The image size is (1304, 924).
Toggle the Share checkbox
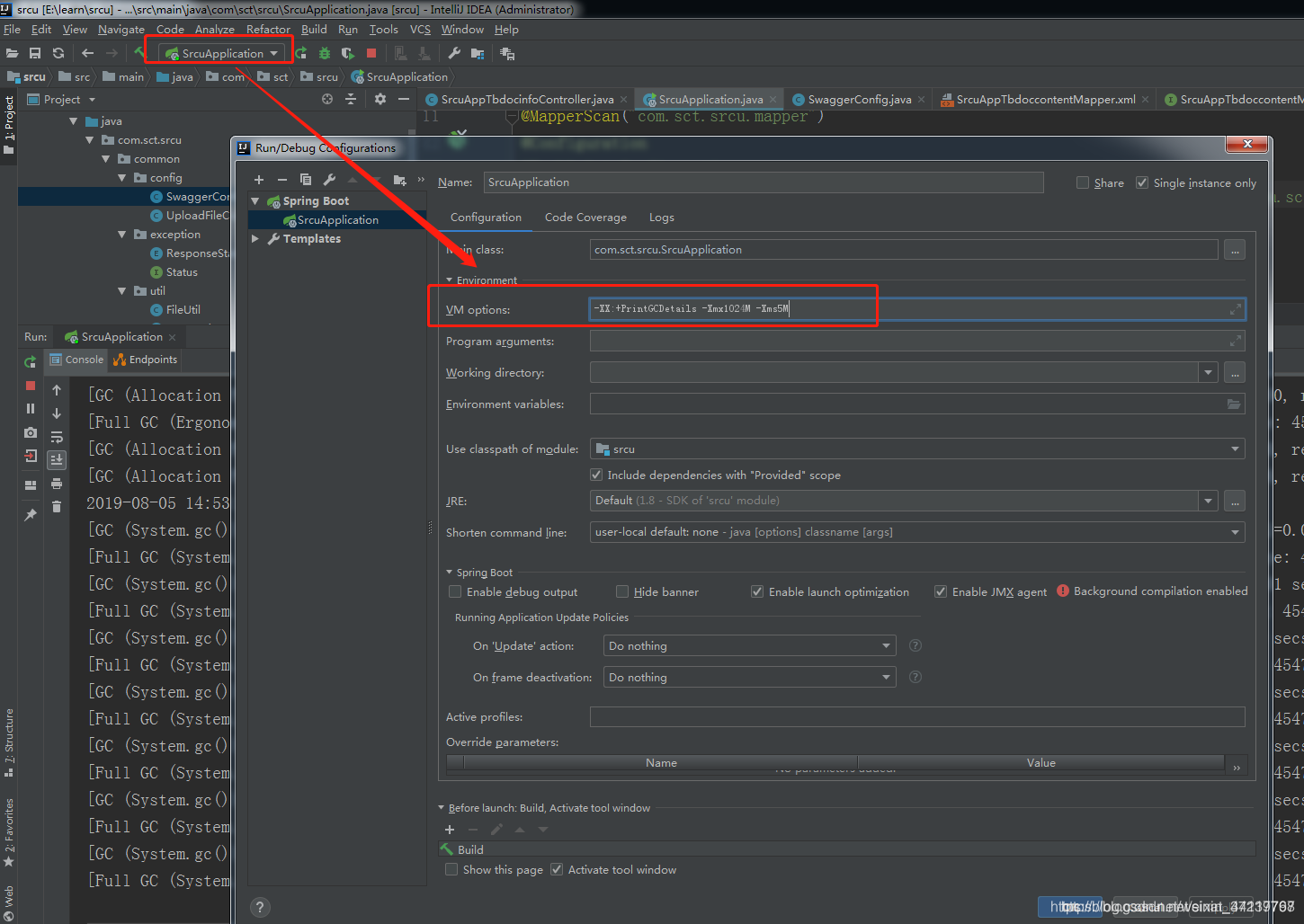[1083, 182]
